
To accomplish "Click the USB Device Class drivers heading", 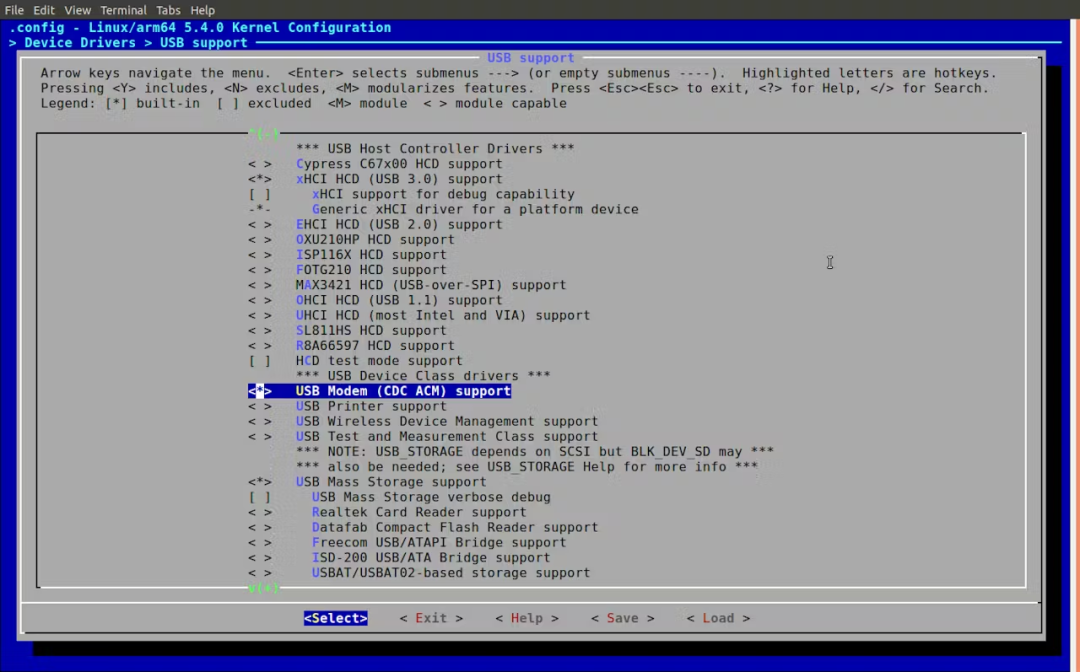I will pyautogui.click(x=423, y=376).
